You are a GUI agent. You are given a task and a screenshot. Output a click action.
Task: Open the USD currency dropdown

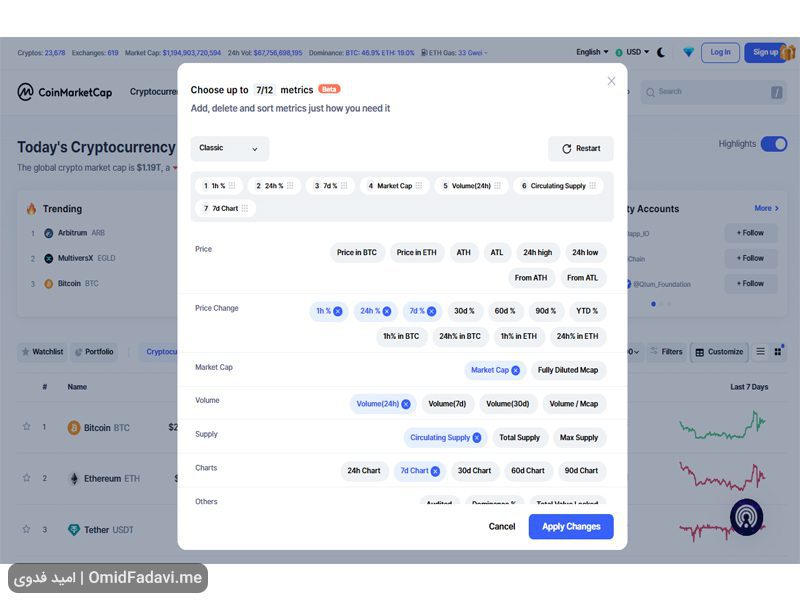[633, 52]
